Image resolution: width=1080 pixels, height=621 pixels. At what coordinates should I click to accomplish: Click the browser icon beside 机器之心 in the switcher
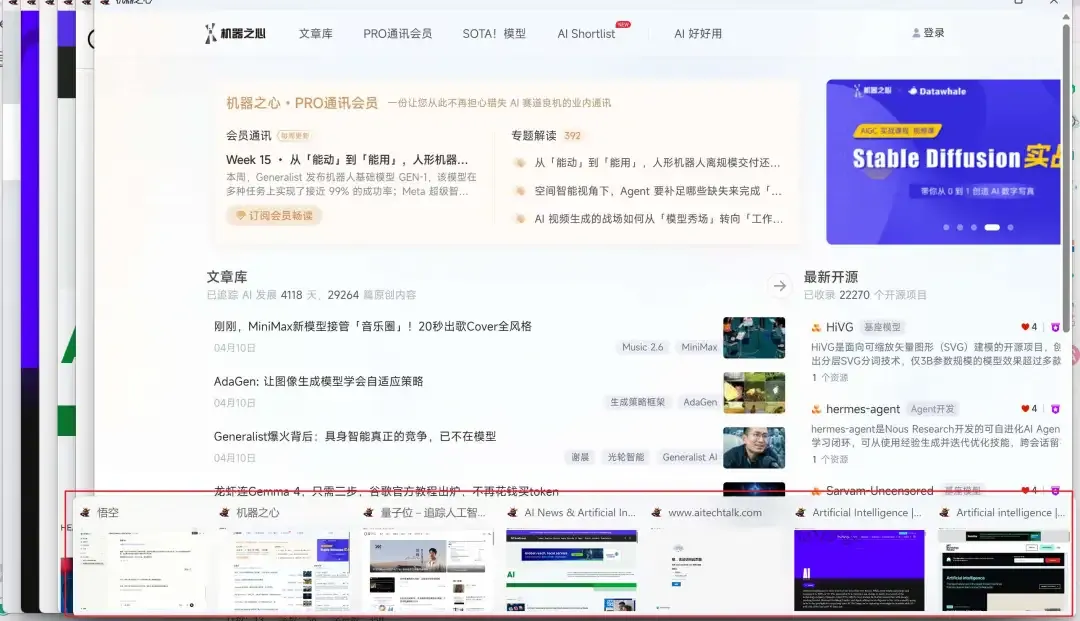click(x=225, y=512)
